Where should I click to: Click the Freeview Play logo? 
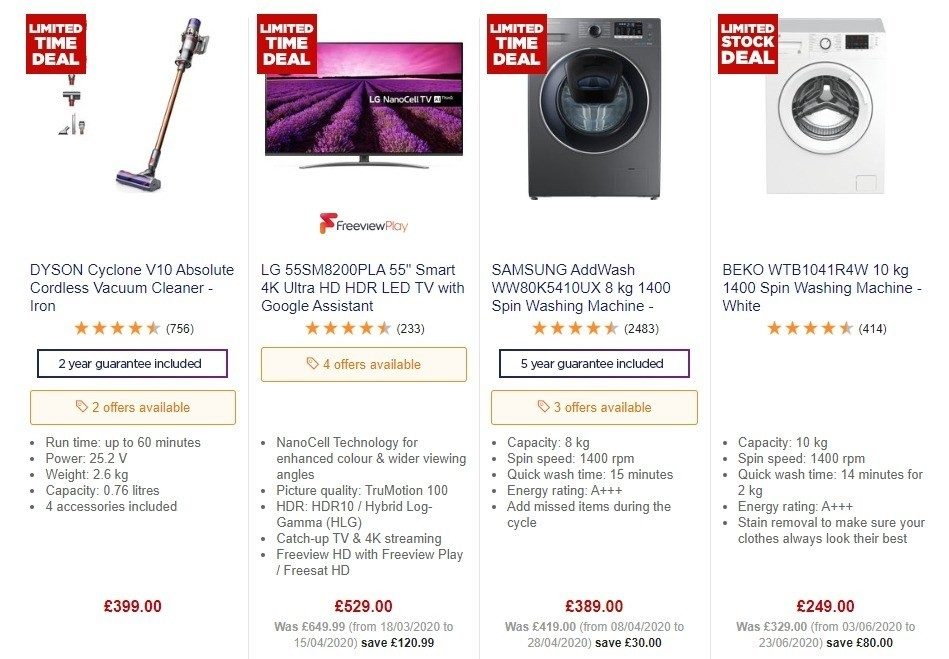[364, 224]
